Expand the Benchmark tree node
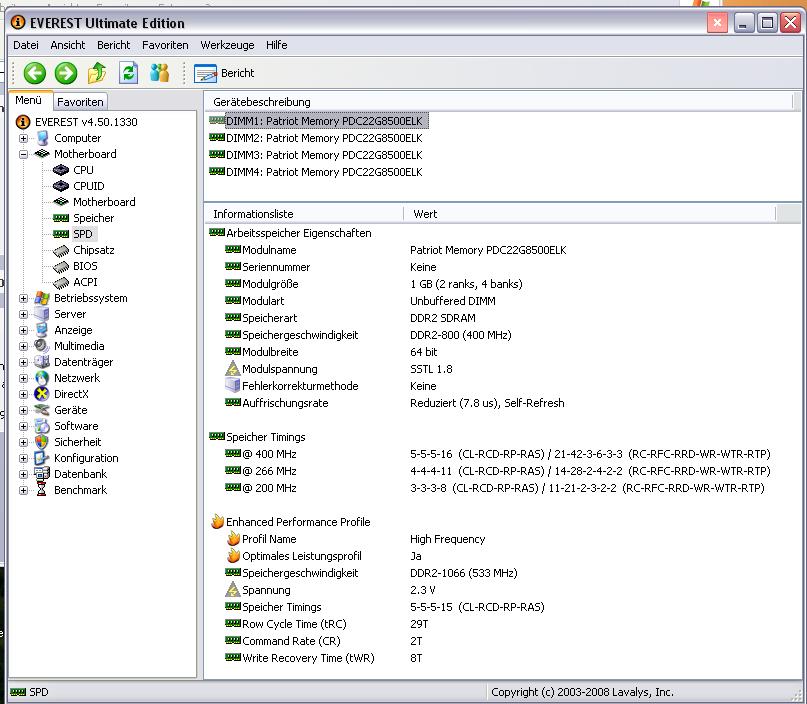 pos(23,490)
